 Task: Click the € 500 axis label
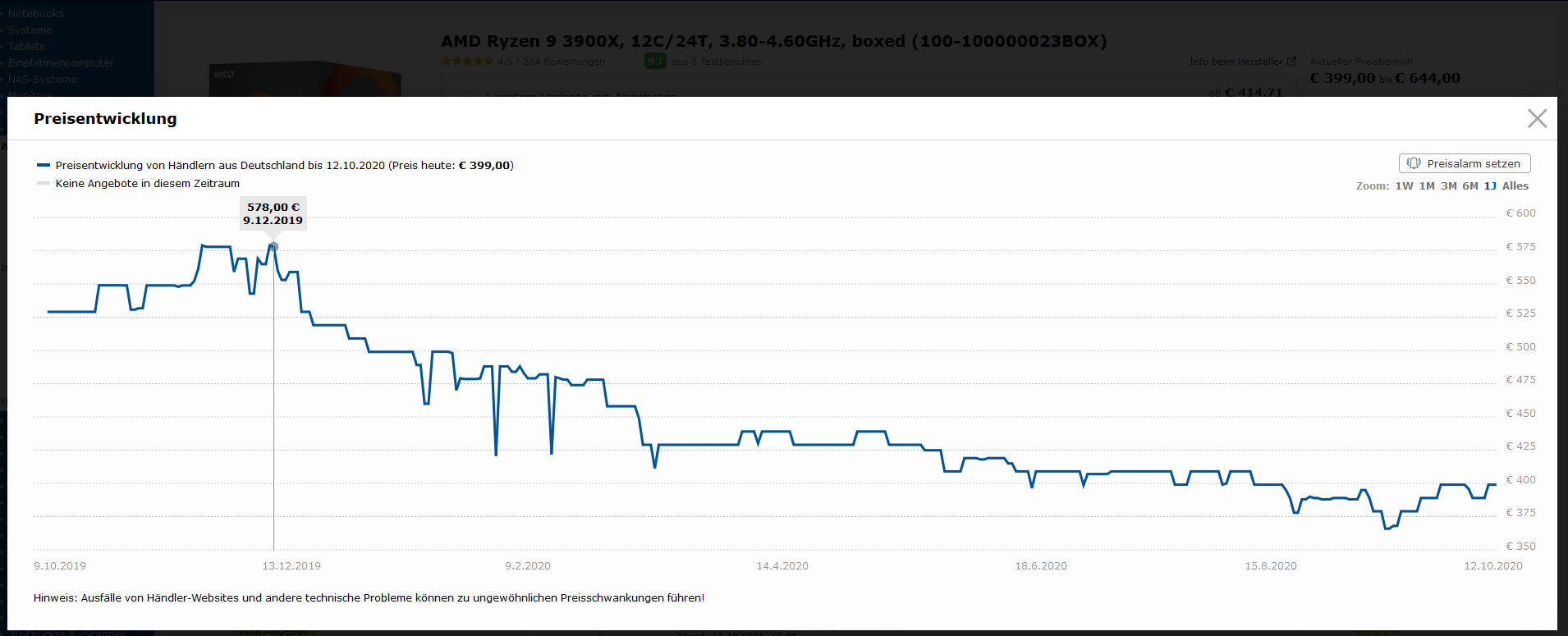[x=1520, y=346]
